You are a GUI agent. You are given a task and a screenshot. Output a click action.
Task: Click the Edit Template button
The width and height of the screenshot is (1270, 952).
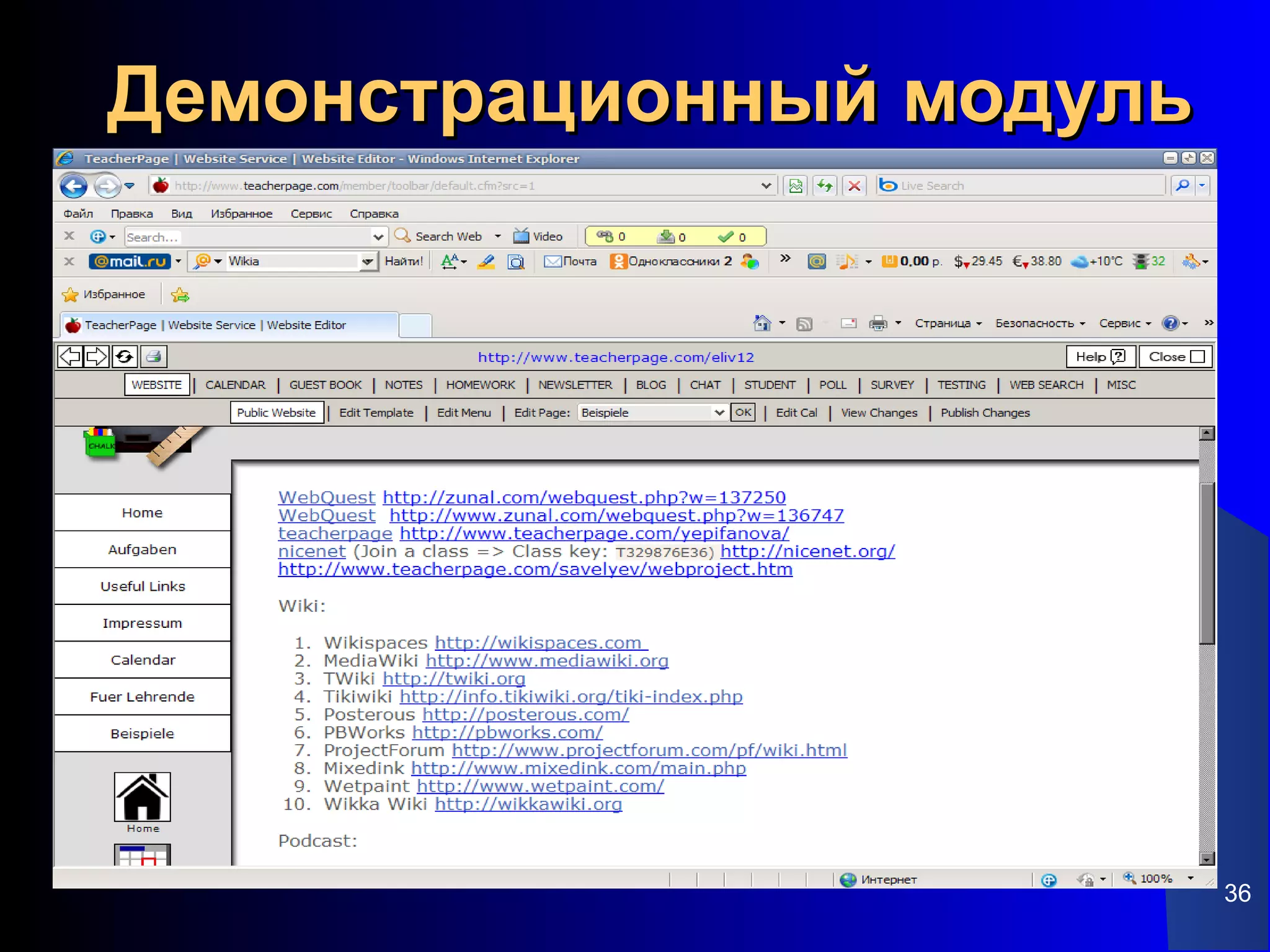[376, 413]
